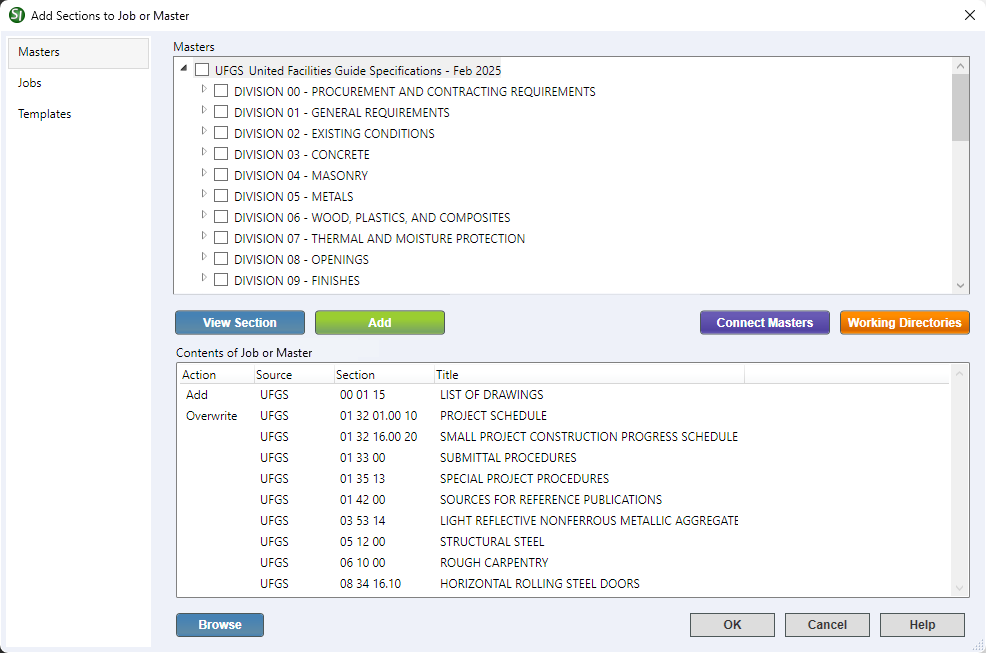Image resolution: width=986 pixels, height=653 pixels.
Task: Collapse the UFGS master tree root
Action: point(184,70)
